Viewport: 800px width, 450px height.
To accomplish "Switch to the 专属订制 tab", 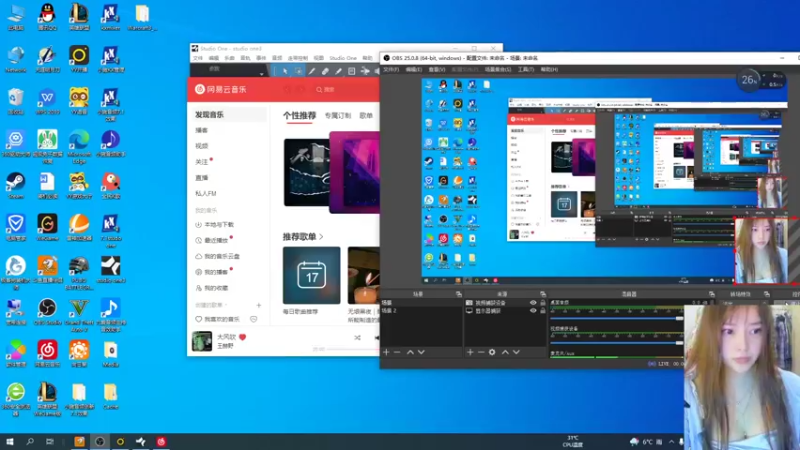I will pos(338,116).
